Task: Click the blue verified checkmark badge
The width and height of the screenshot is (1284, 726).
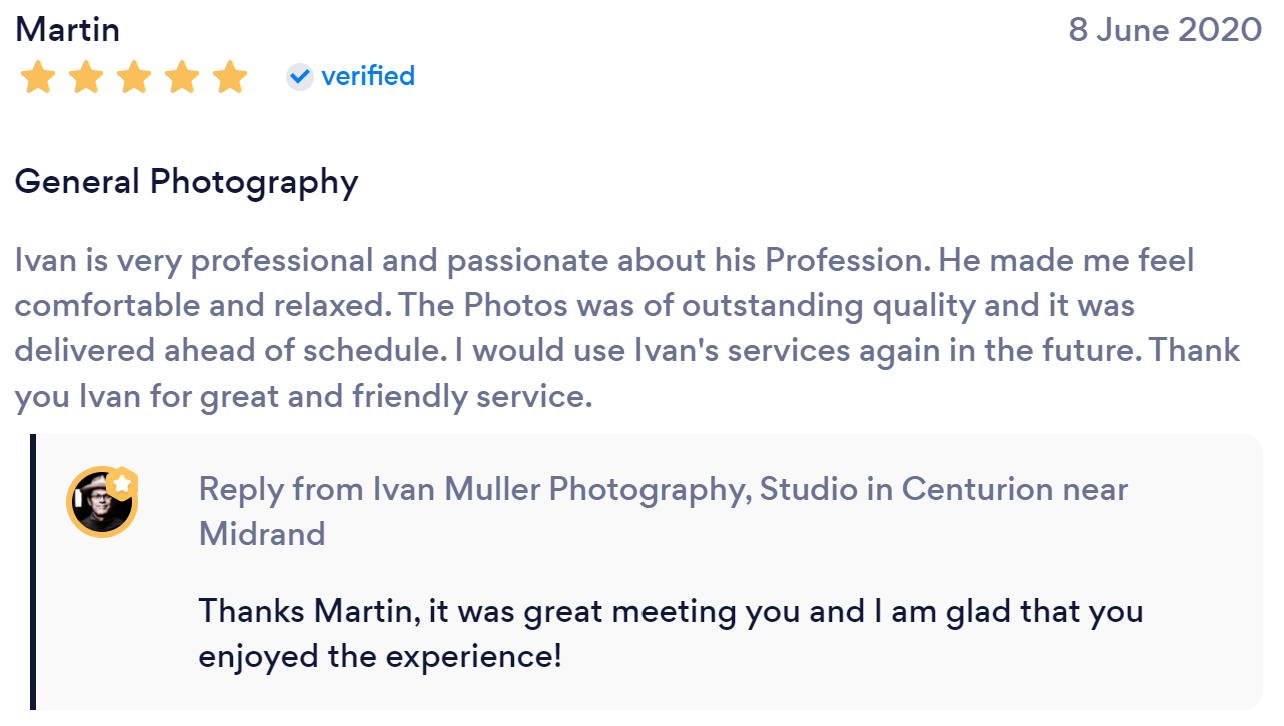Action: [299, 76]
